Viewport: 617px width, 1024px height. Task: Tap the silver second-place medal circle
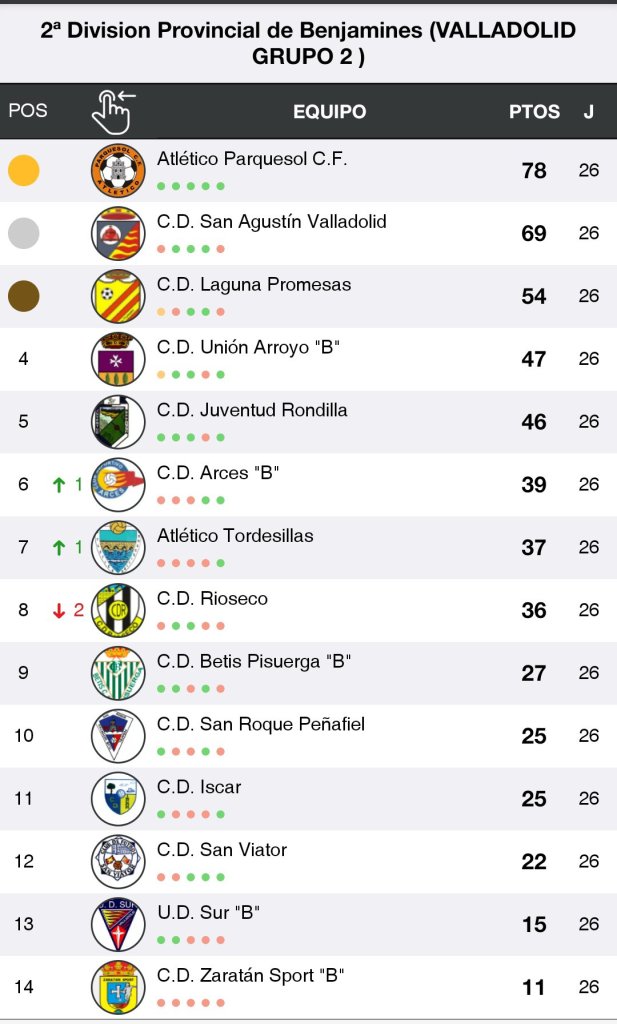click(23, 233)
